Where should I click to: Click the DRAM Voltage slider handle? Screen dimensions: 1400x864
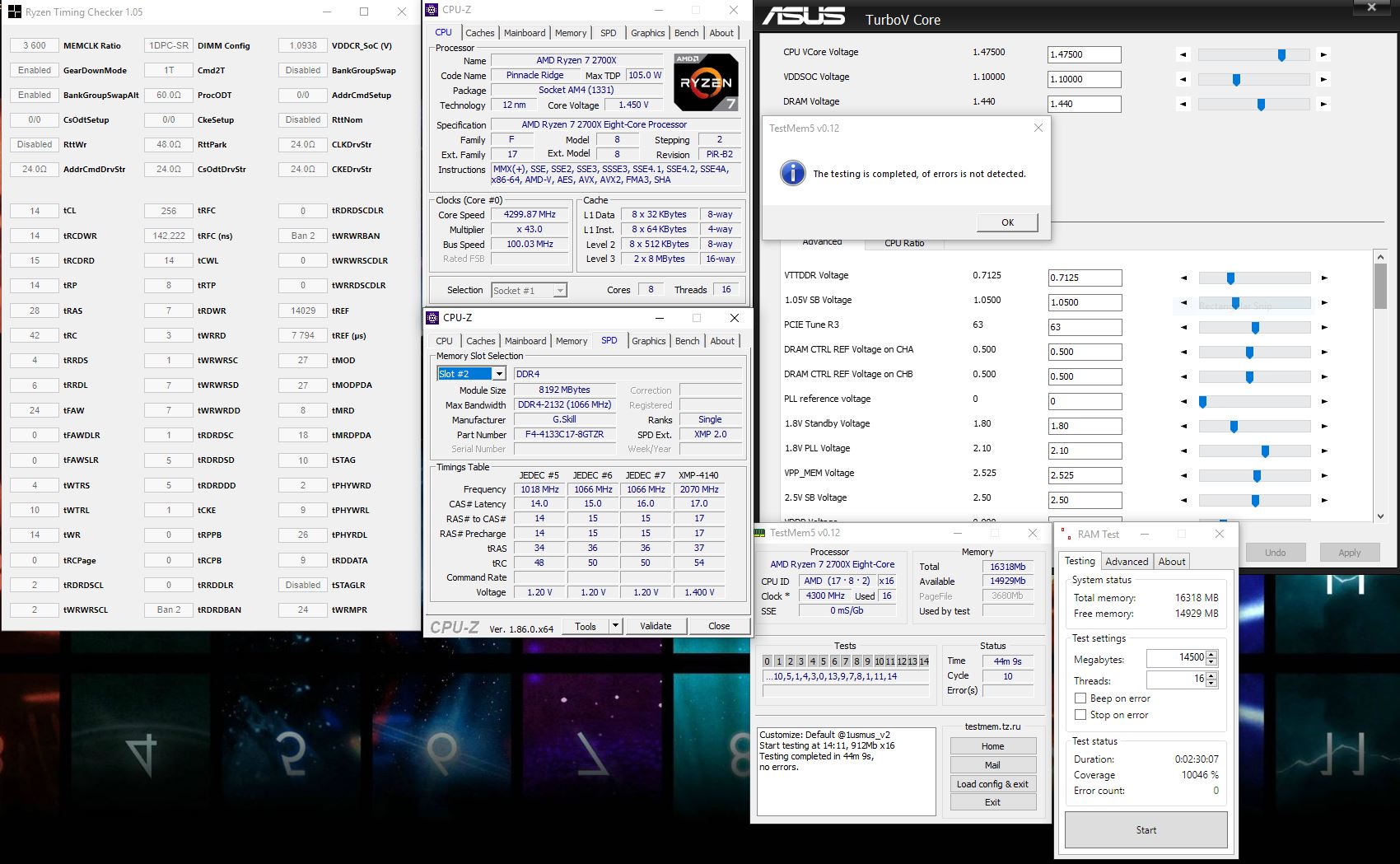(x=1261, y=105)
